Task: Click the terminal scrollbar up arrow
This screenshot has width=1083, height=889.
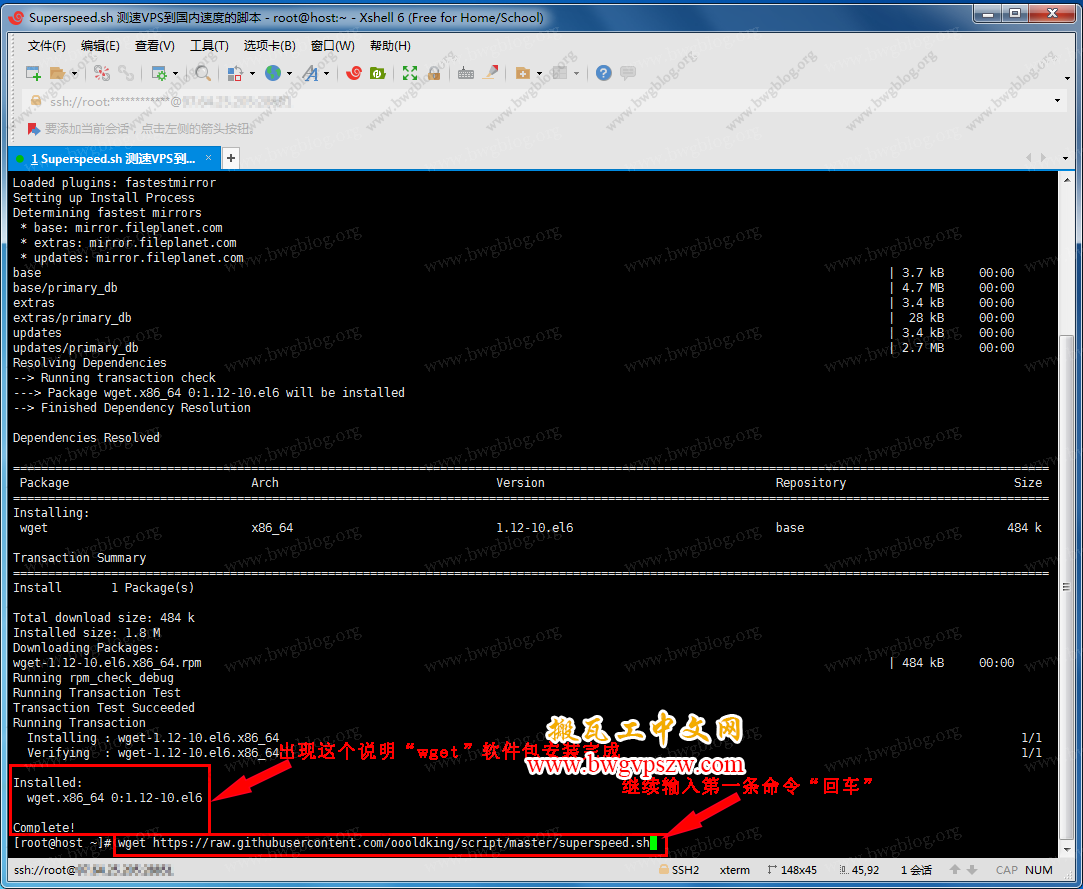Action: tap(1068, 178)
